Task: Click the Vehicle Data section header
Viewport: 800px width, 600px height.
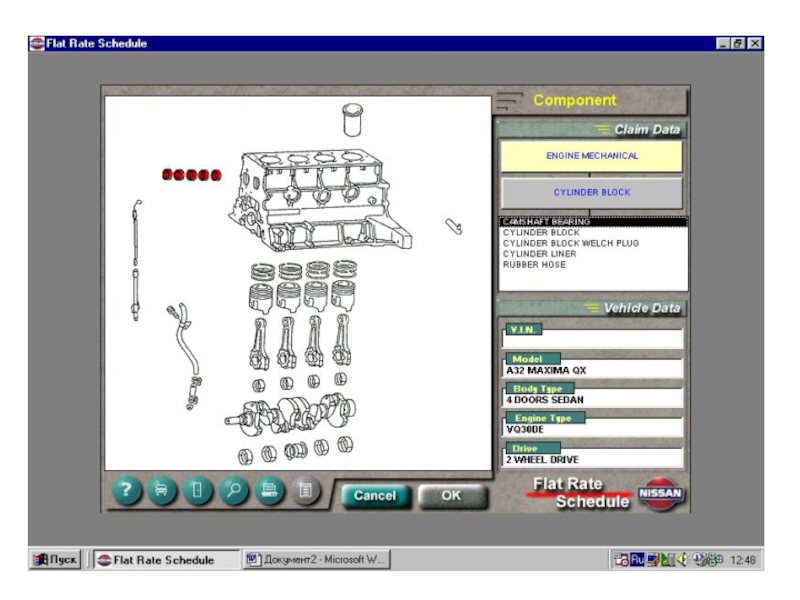Action: pyautogui.click(x=592, y=308)
